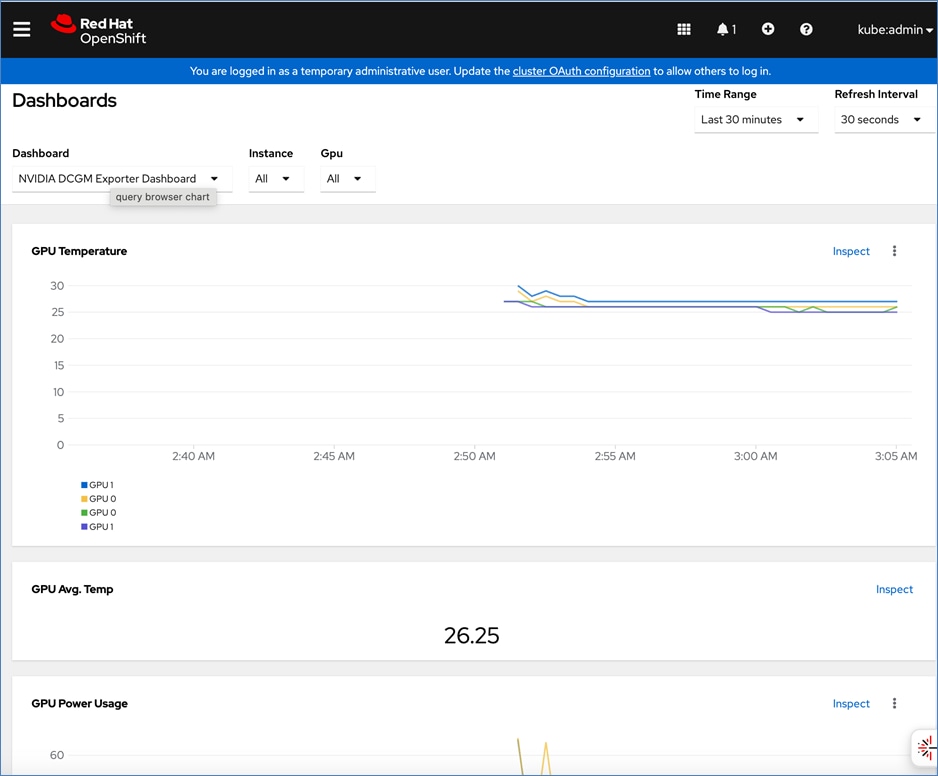Open the Gpu filter dropdown
This screenshot has width=938, height=776.
(x=348, y=179)
